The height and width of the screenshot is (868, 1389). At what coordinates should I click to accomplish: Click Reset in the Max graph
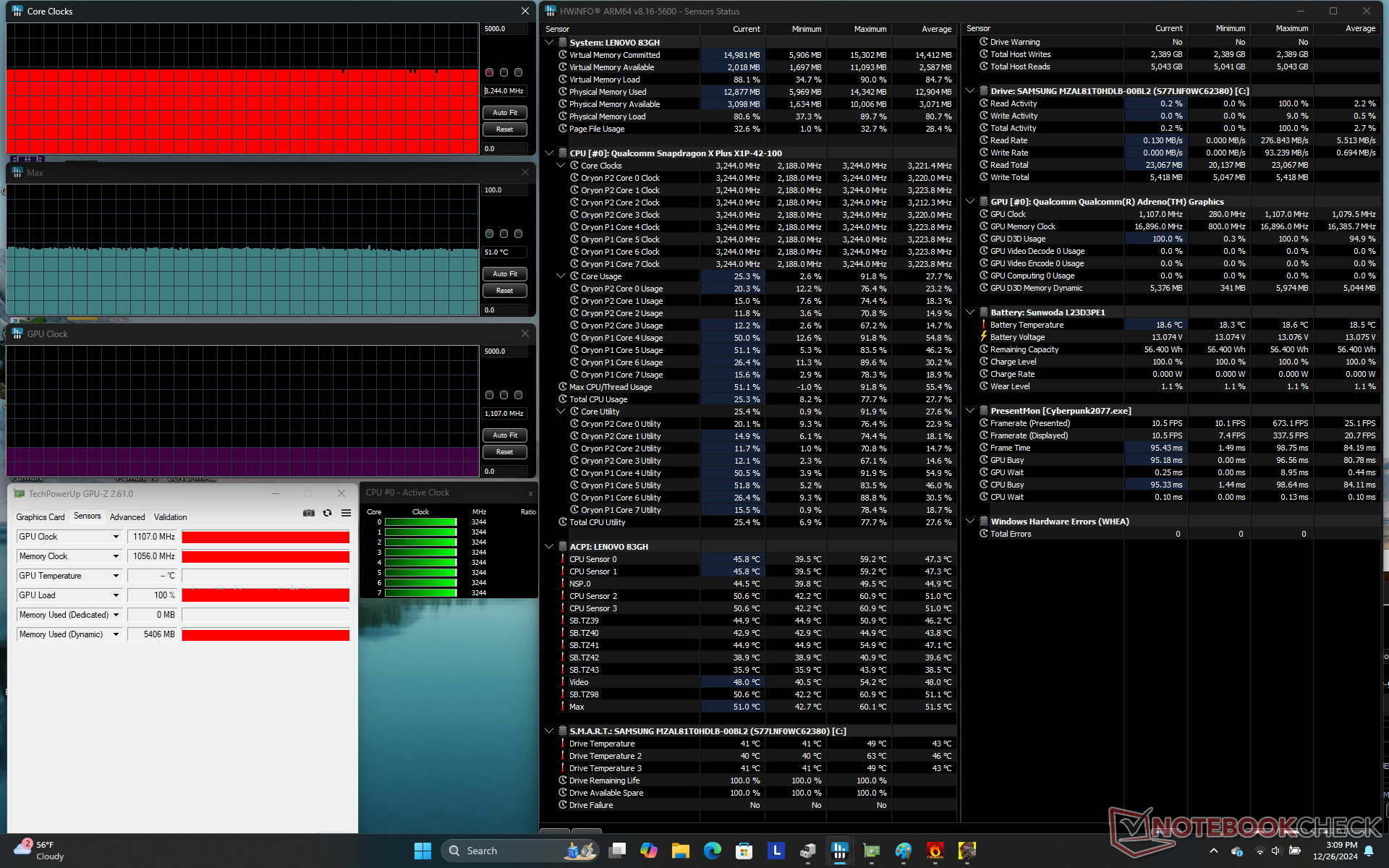coord(505,291)
